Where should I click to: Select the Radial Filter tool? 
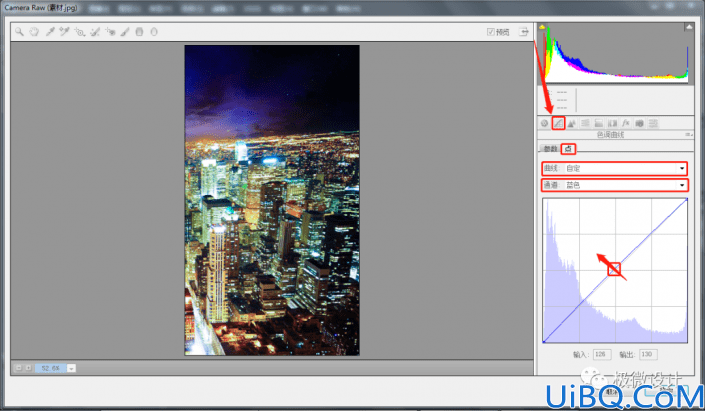pyautogui.click(x=154, y=31)
